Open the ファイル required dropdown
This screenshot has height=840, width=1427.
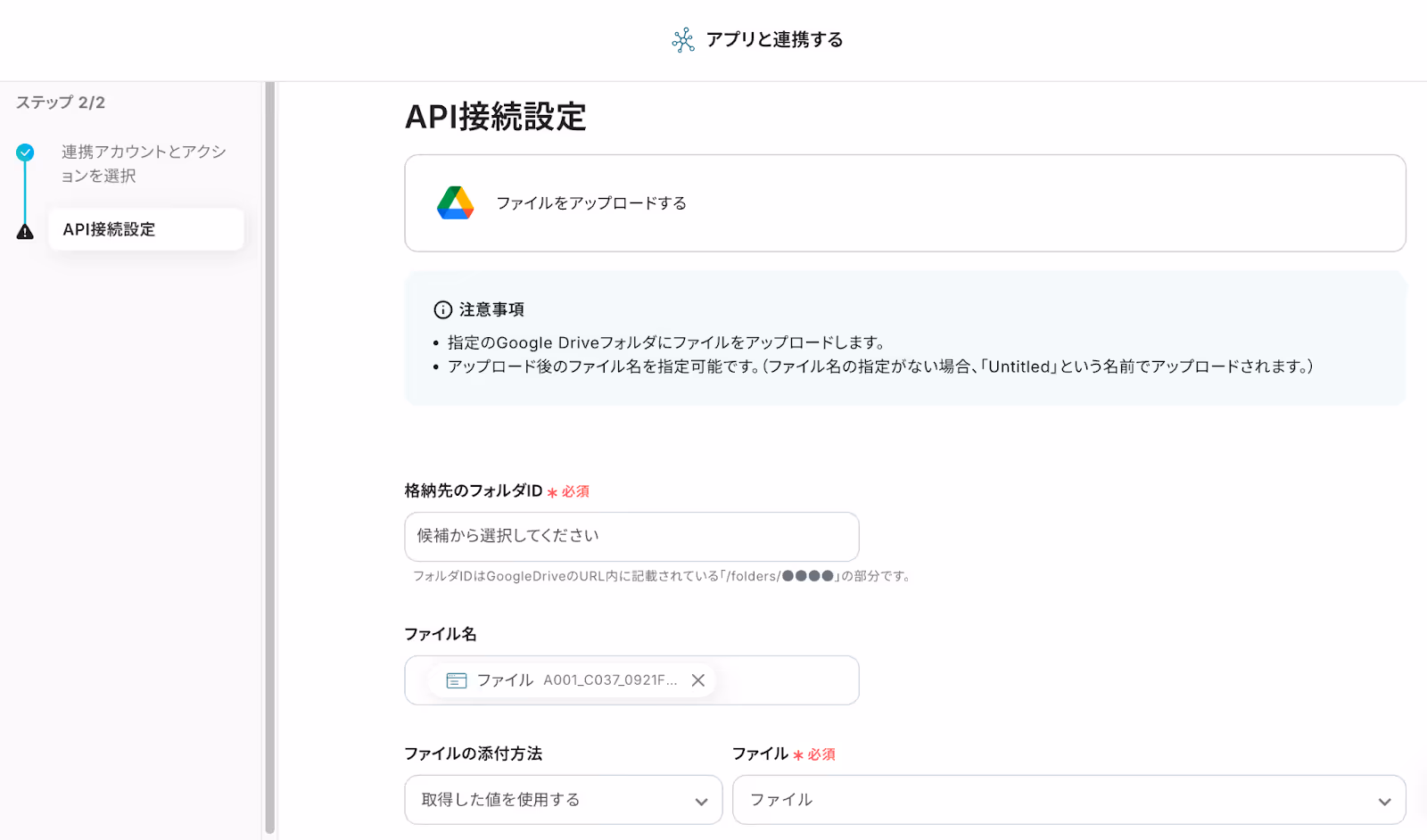pos(1069,800)
